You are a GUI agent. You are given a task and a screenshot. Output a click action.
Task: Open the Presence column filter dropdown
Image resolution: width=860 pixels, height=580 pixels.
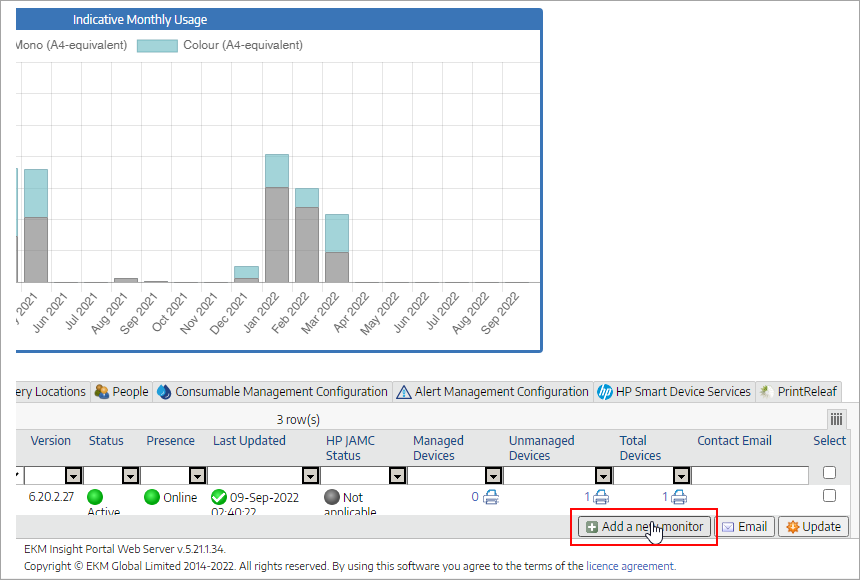[x=197, y=475]
